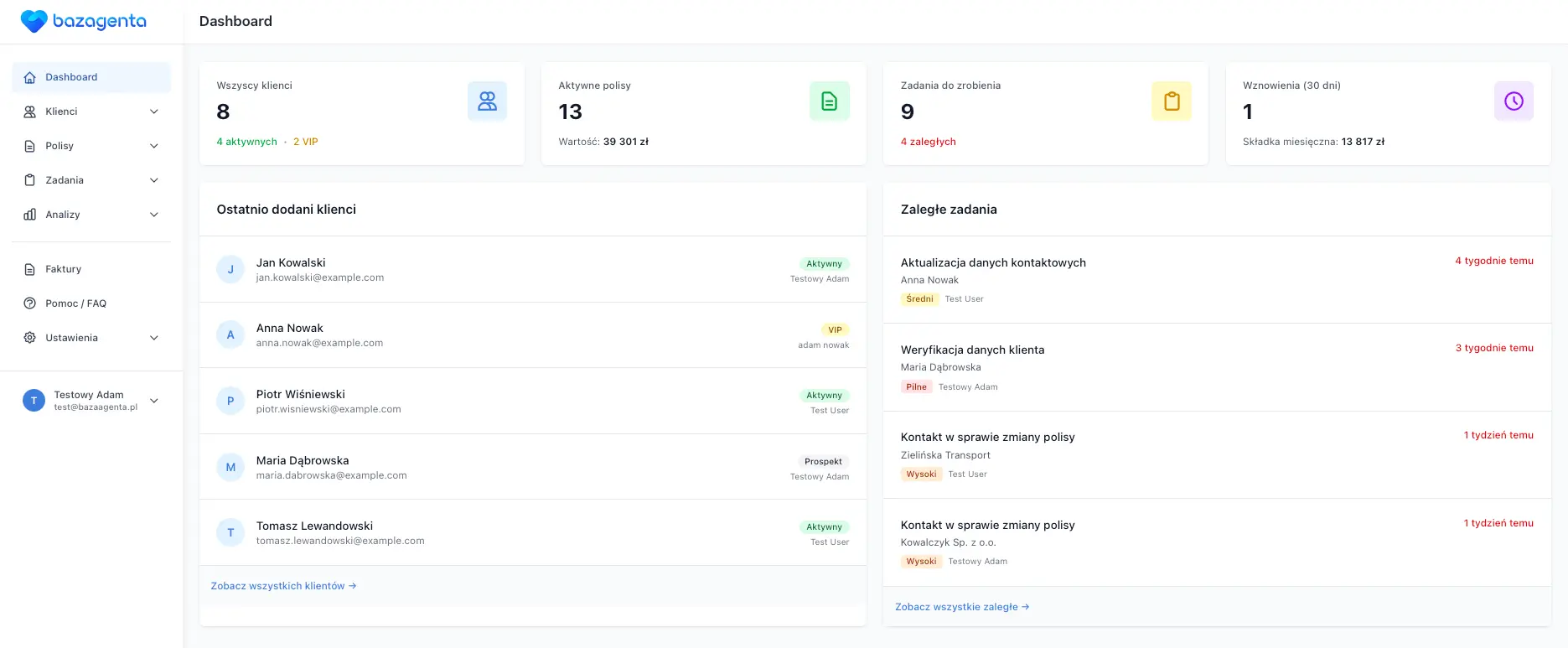This screenshot has height=648, width=1568.
Task: Select Dashboard in the sidebar menu
Action: click(71, 77)
